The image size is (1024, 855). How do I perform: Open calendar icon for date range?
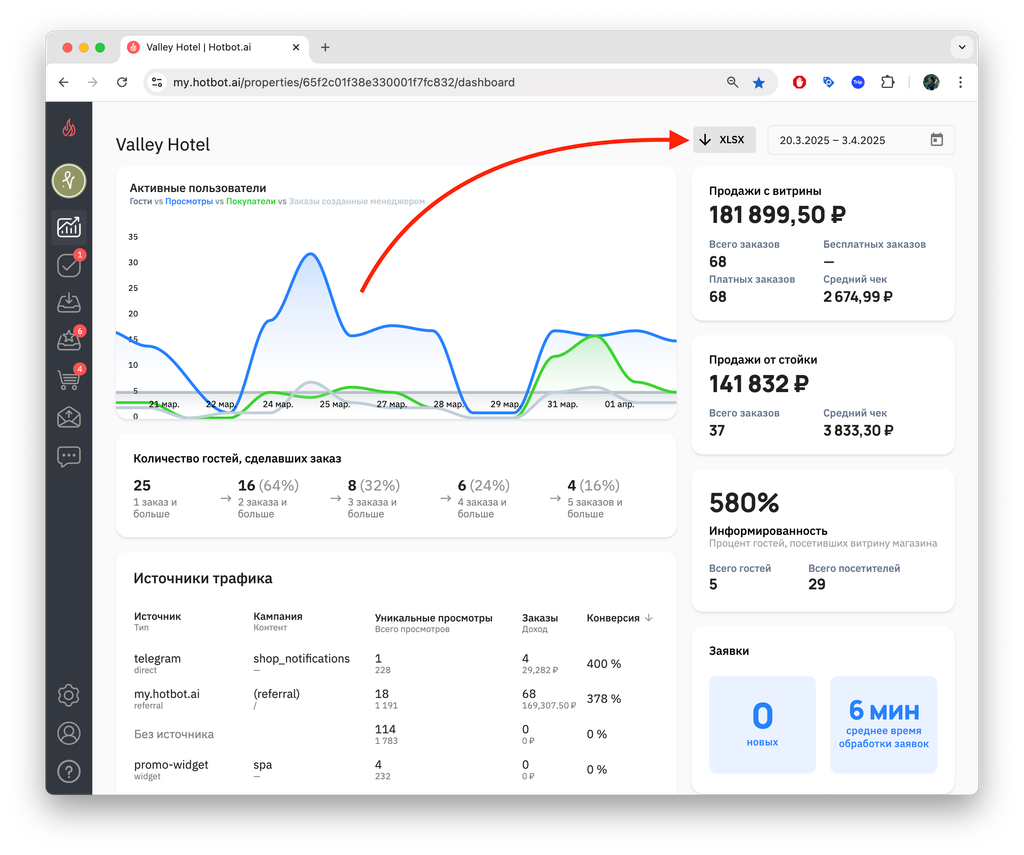click(x=936, y=140)
